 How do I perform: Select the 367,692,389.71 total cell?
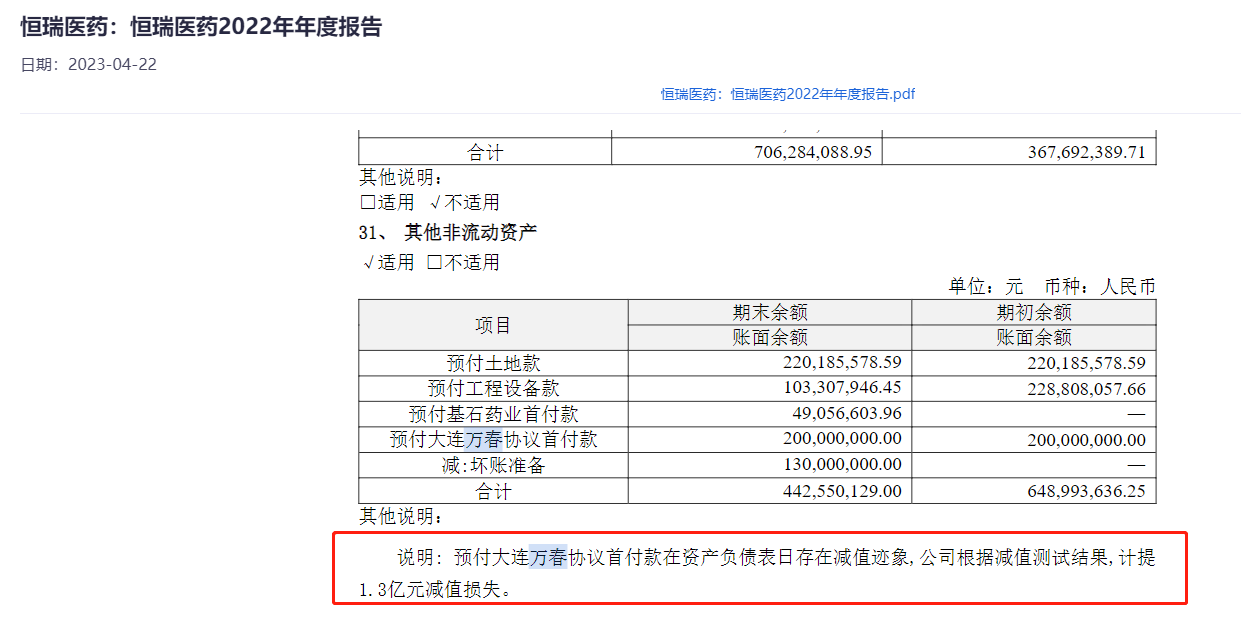(x=1019, y=152)
